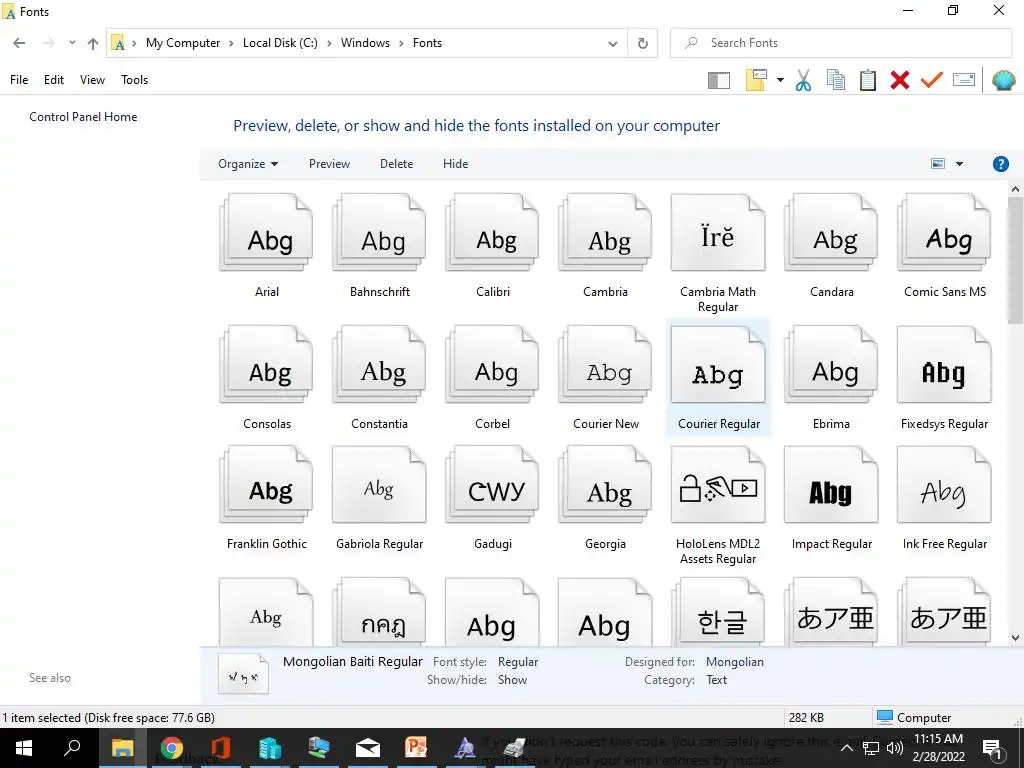This screenshot has width=1024, height=768.
Task: Click the orange checkmark toolbar icon
Action: 932,80
